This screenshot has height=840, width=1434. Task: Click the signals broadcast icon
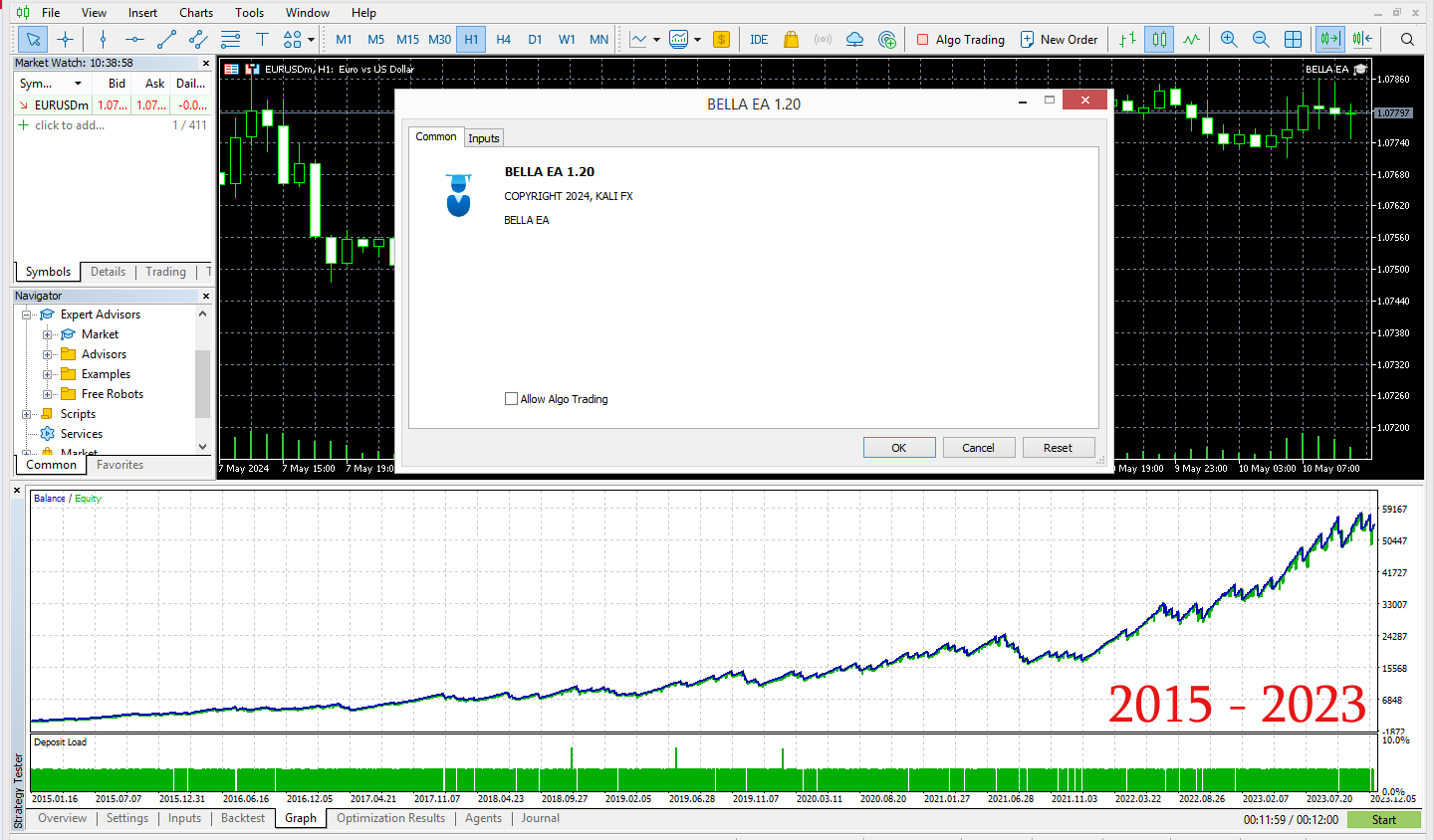click(x=823, y=40)
